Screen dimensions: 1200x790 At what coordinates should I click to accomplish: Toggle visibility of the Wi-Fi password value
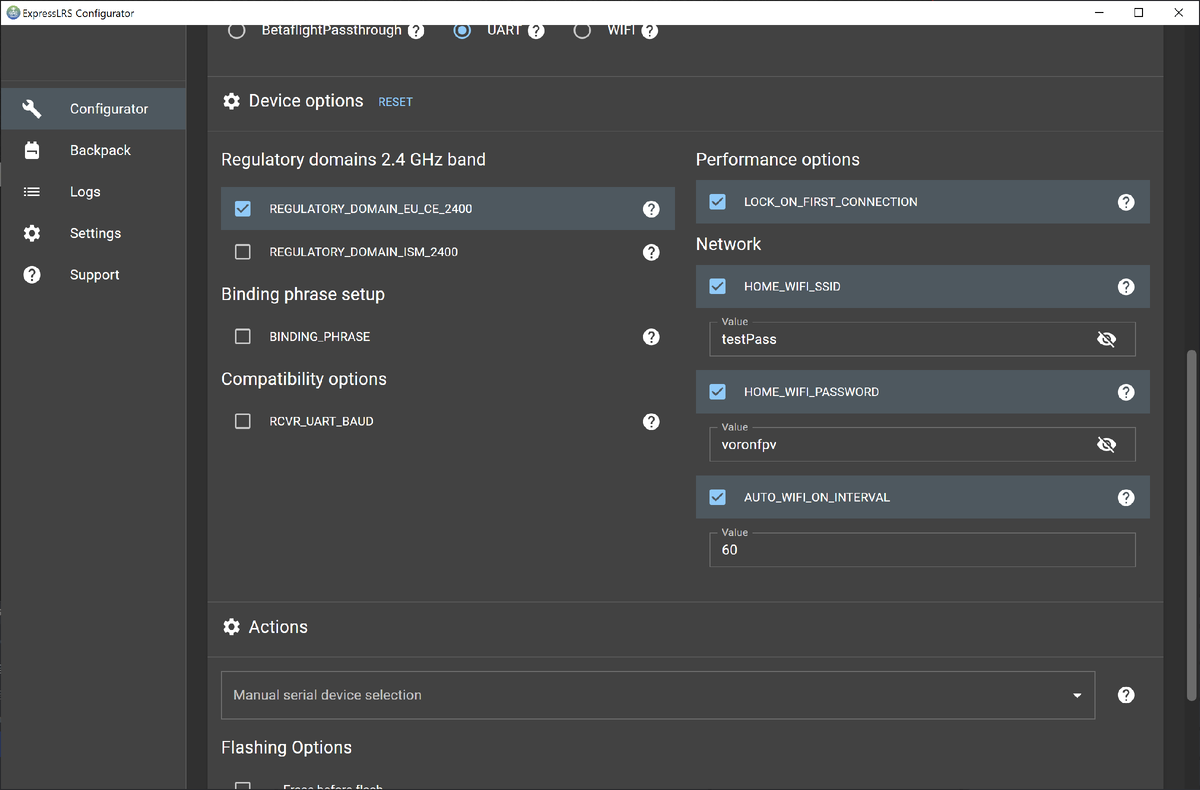[1106, 445]
